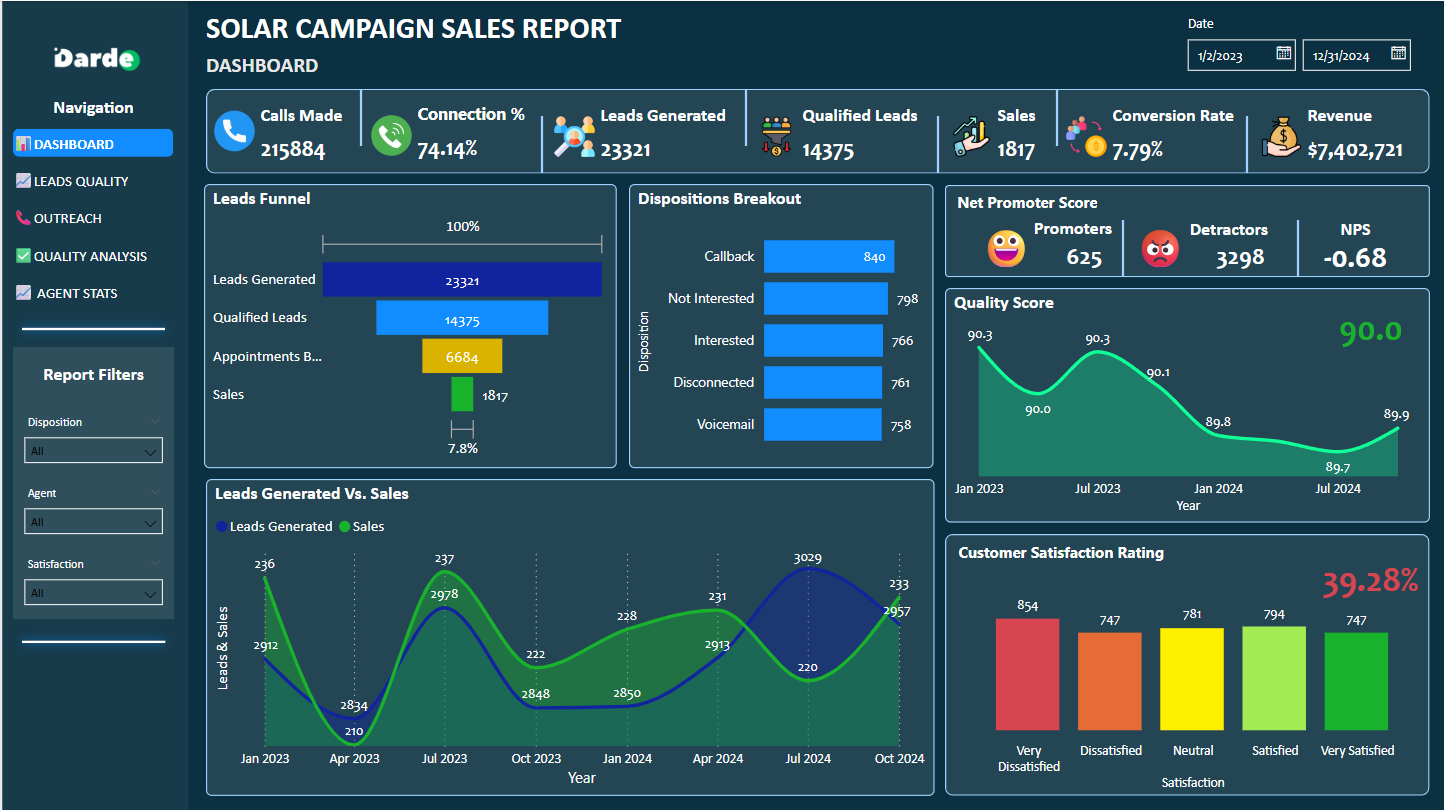Open end date calendar picker icon
The image size is (1444, 811).
tap(1398, 54)
